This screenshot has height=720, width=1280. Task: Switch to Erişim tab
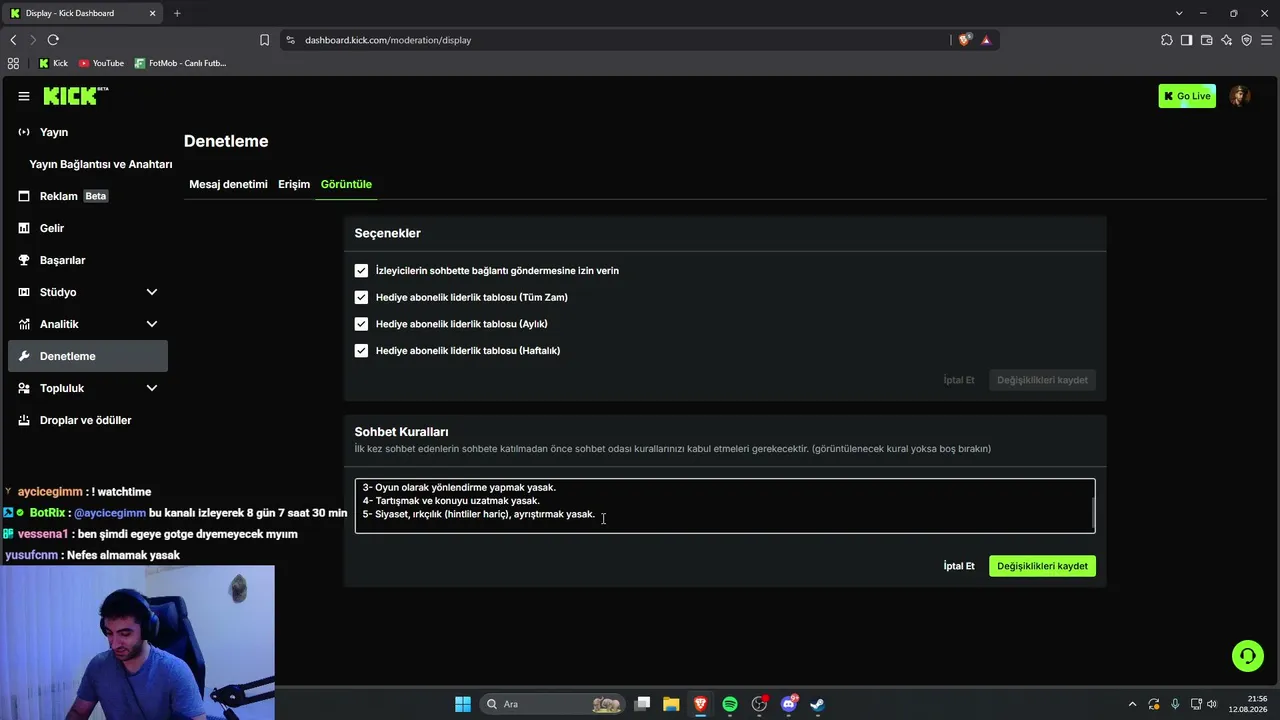tap(294, 184)
